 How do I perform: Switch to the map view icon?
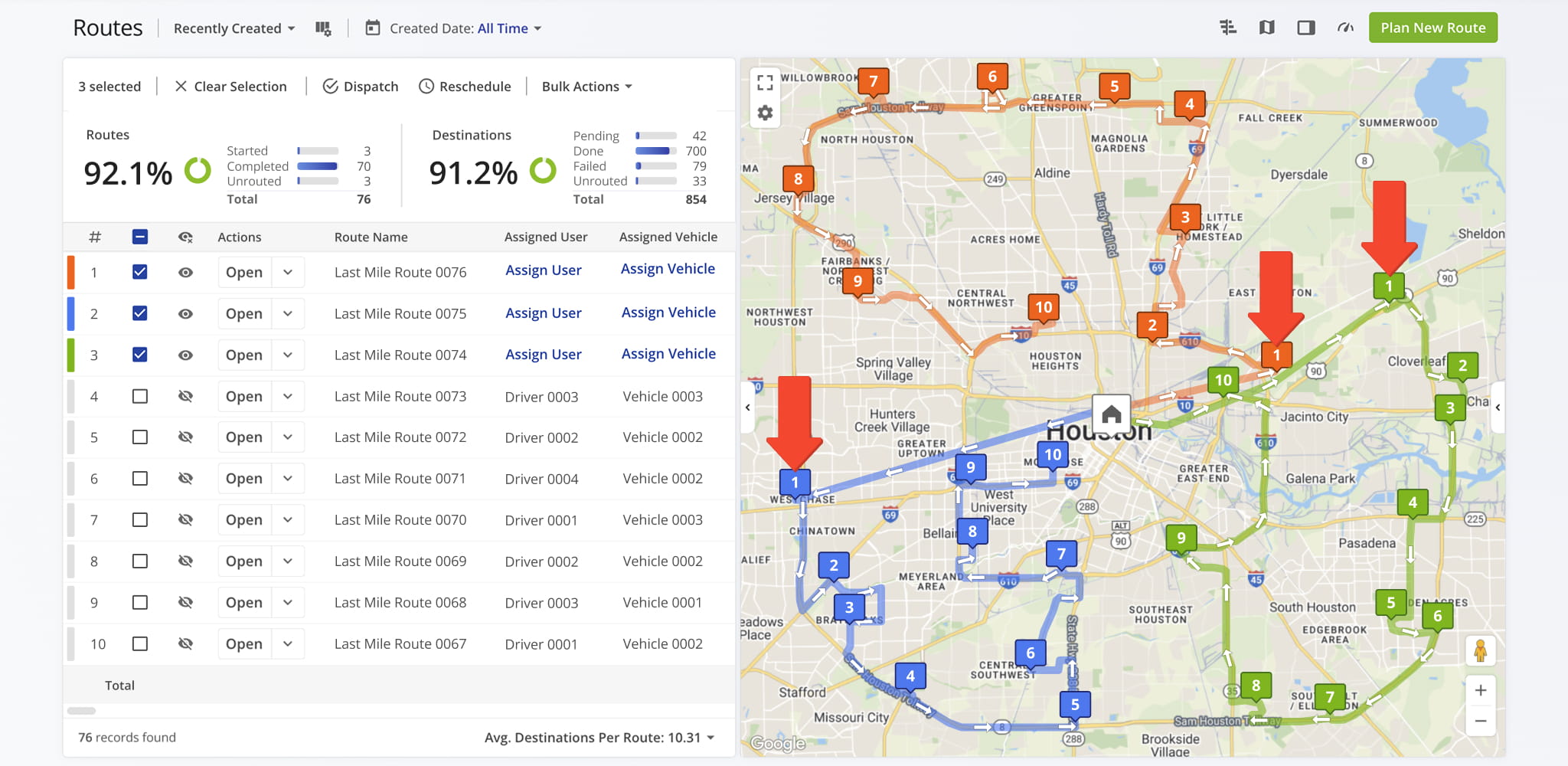[x=1267, y=28]
